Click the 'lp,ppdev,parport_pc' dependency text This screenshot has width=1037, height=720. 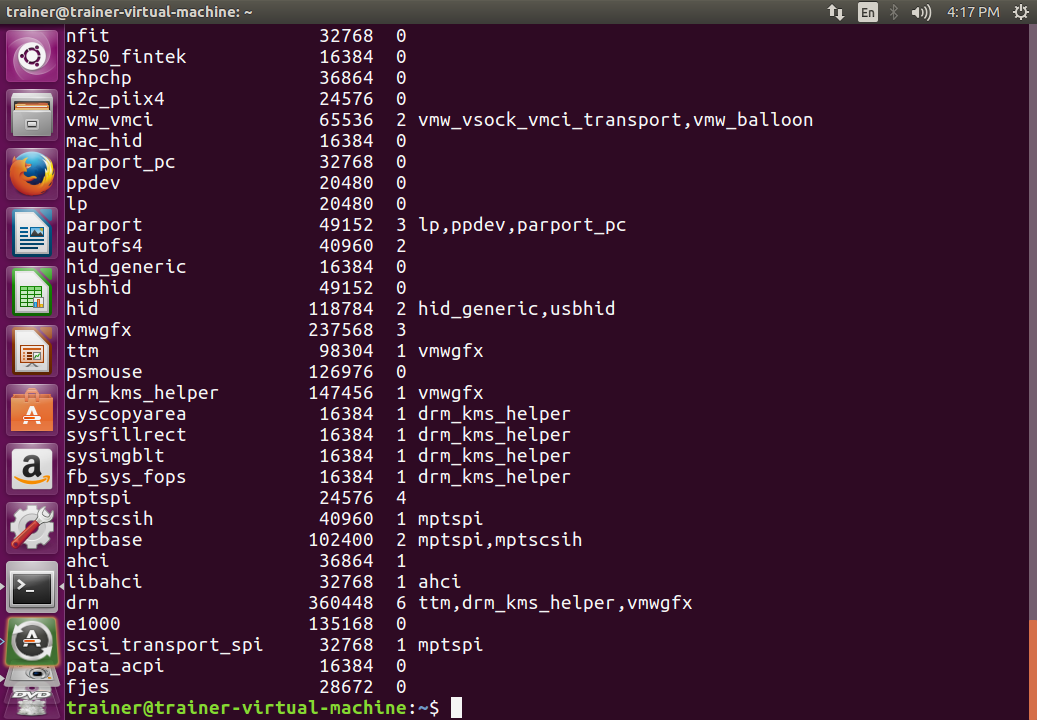pos(522,225)
